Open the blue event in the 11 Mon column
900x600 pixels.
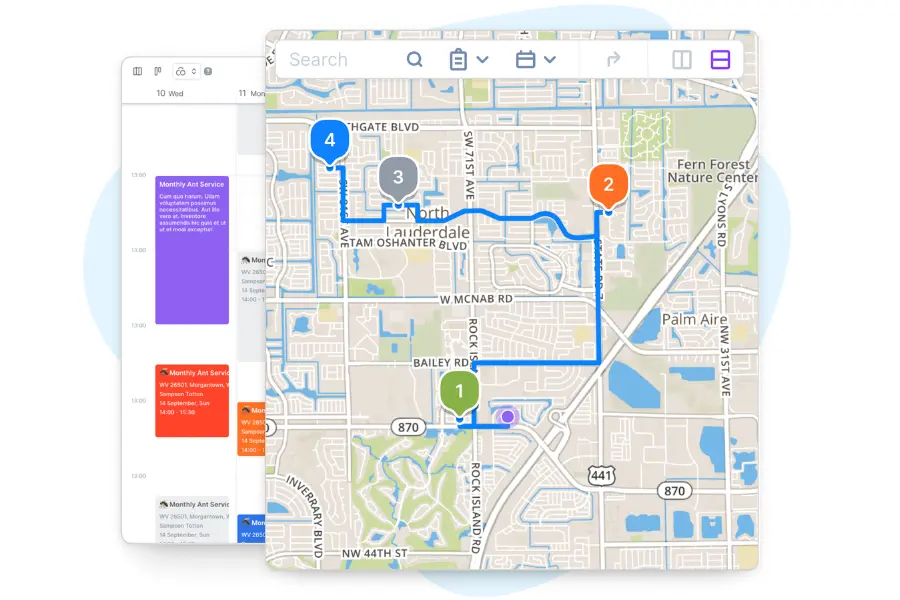coord(251,528)
